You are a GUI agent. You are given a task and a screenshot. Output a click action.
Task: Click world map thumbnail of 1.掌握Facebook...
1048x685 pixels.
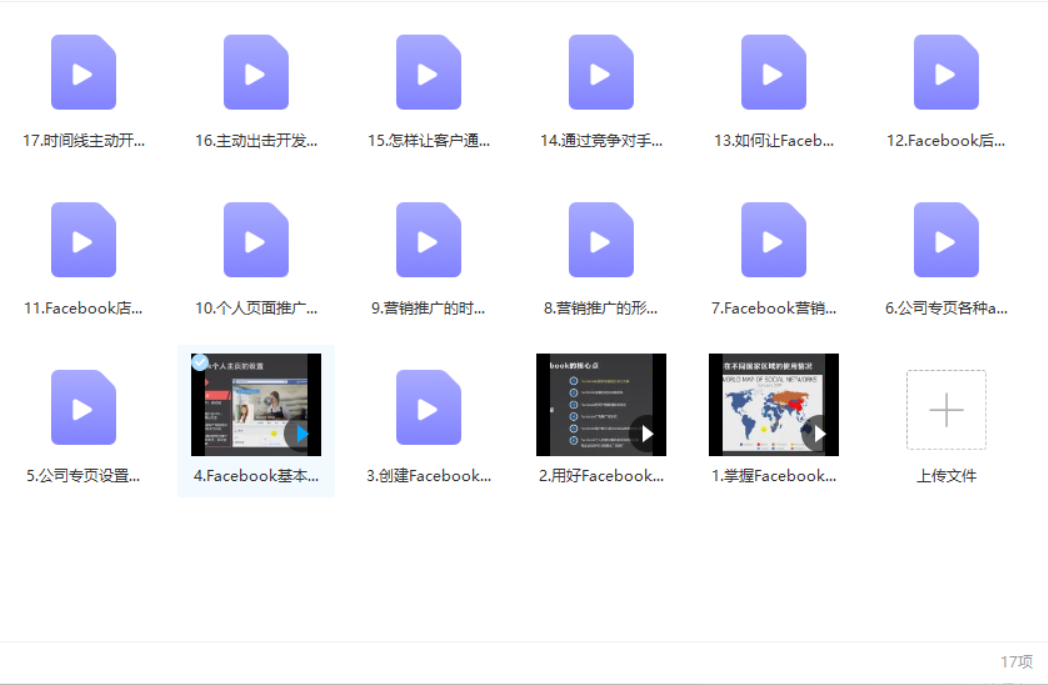773,405
